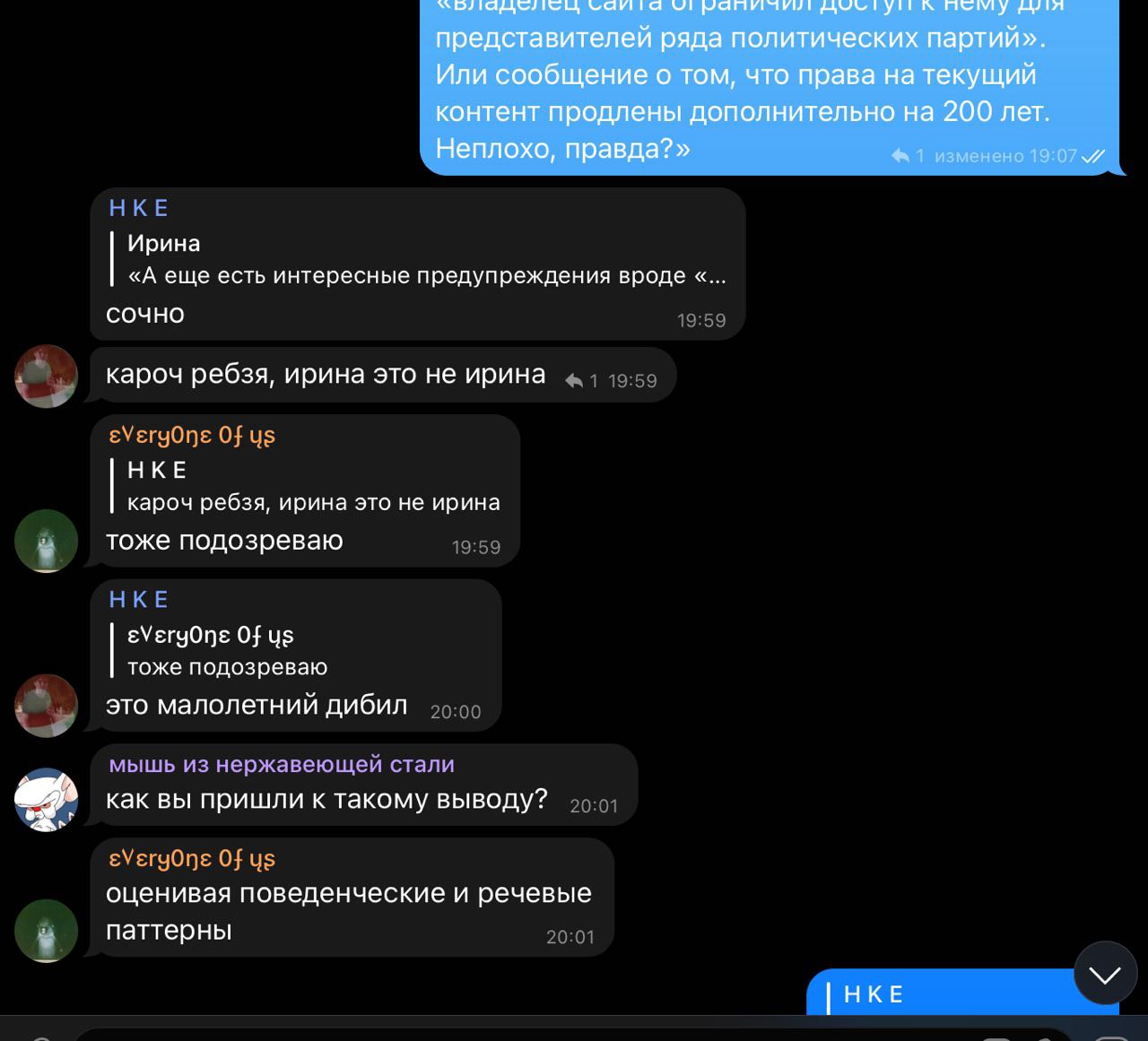Open 'Н К Е' sender name above 'это малолетний дибил'
This screenshot has width=1148, height=1041.
pyautogui.click(x=139, y=600)
